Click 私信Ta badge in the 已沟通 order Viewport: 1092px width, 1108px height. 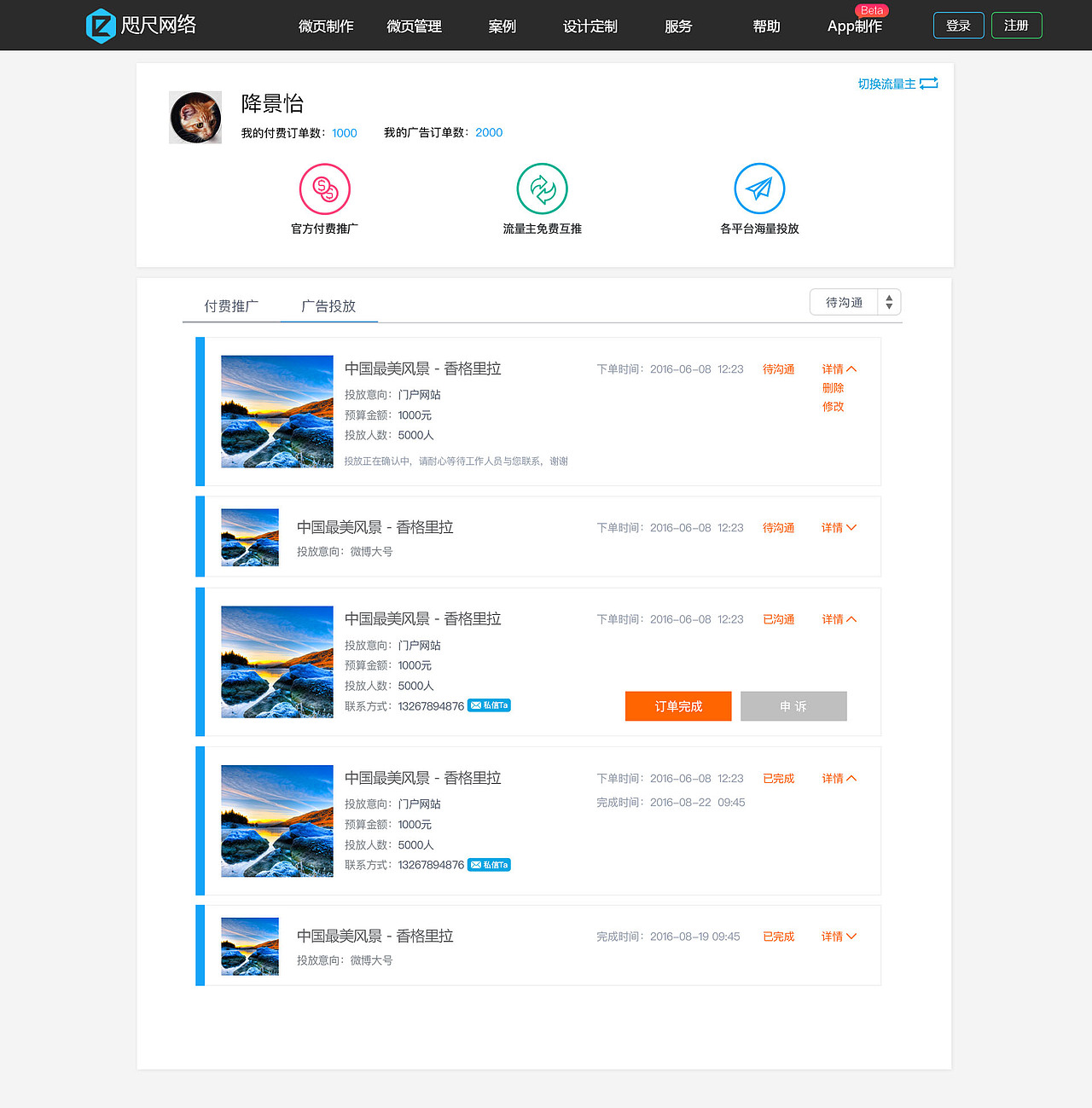click(489, 705)
